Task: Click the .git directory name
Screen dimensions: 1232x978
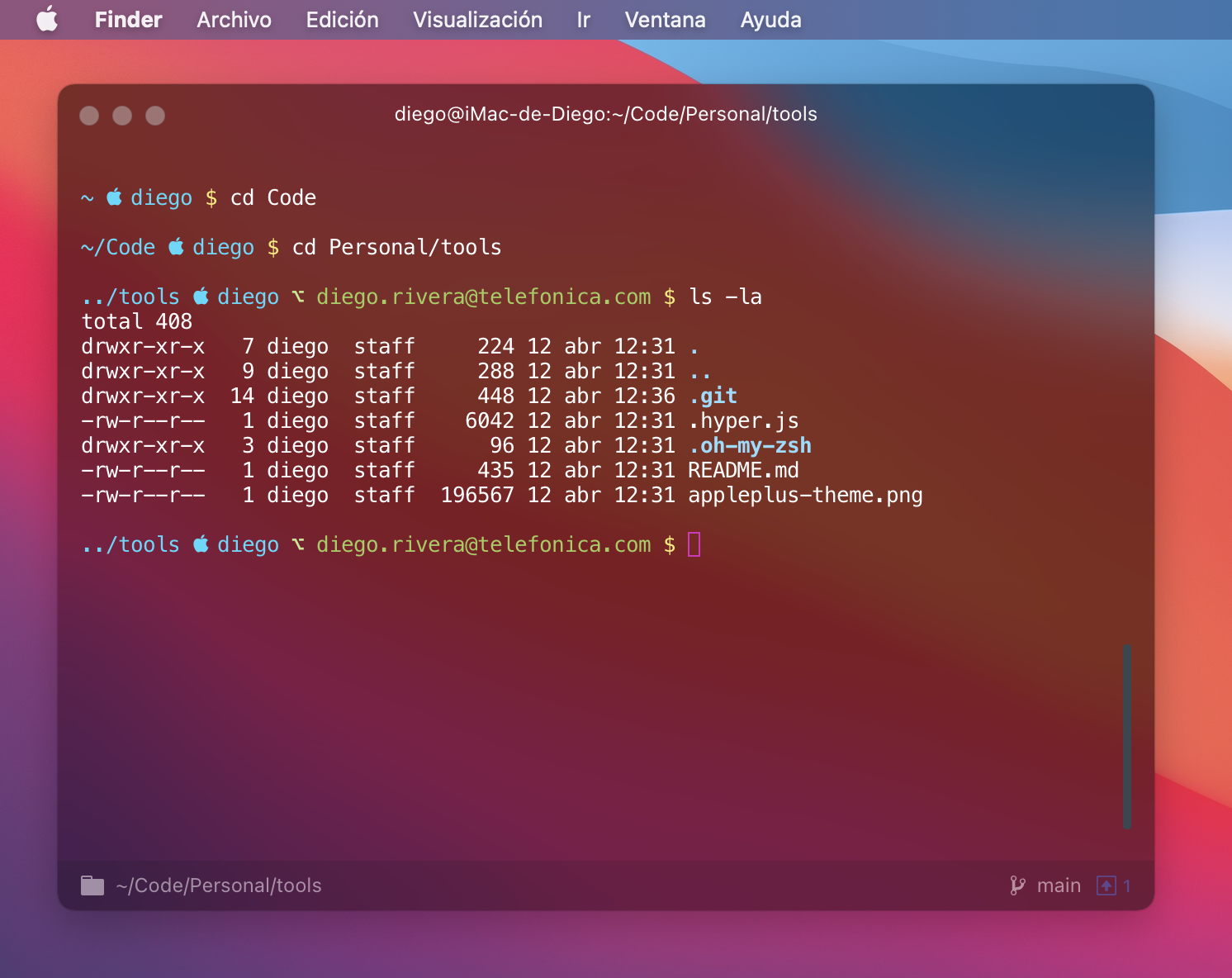Action: 713,396
